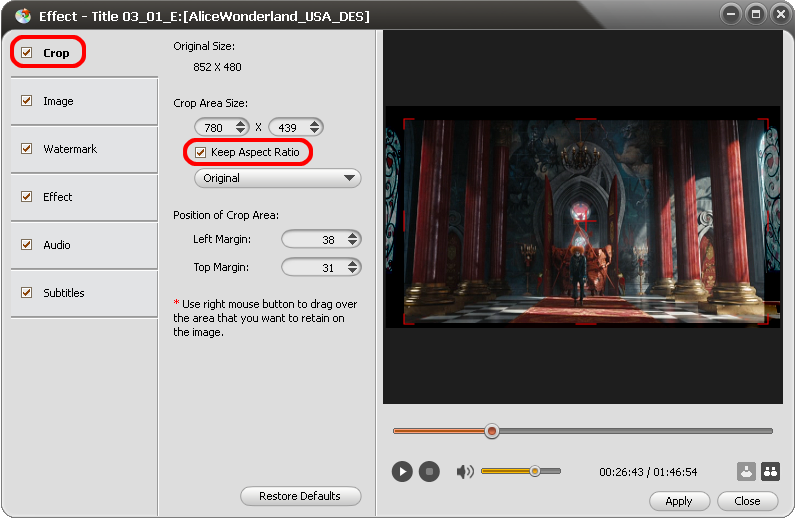
Task: Decrease the crop width value 780
Action: [x=241, y=131]
